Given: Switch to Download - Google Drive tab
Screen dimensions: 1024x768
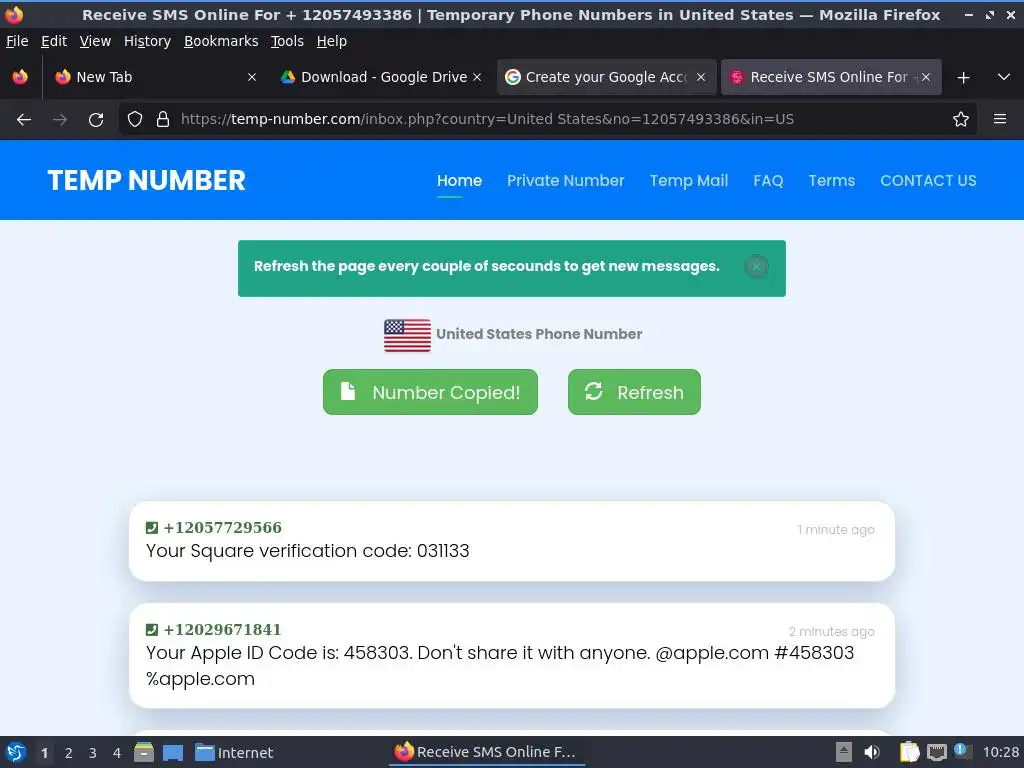Looking at the screenshot, I should click(381, 77).
